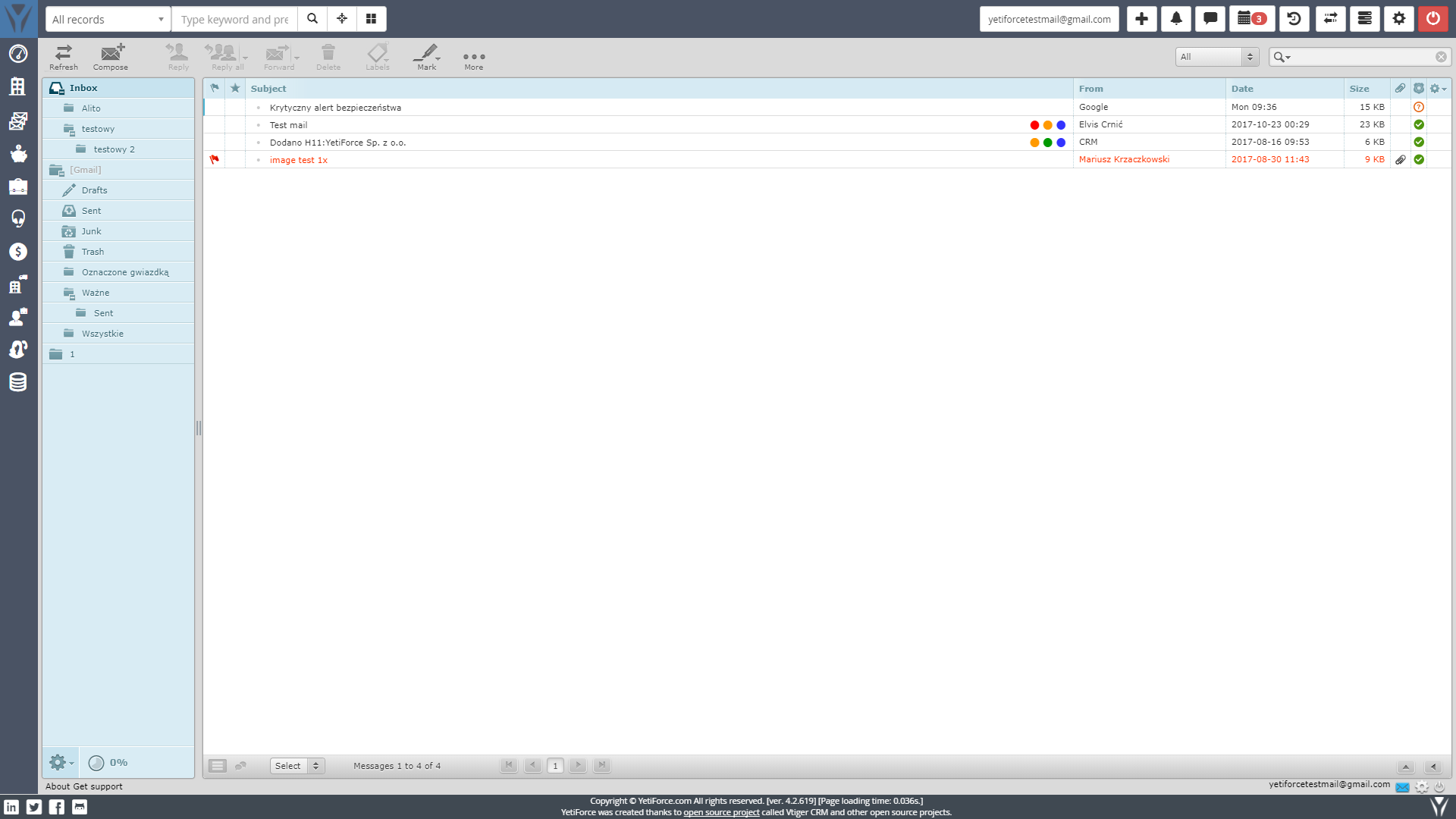Click the red power logout button
This screenshot has height=819, width=1456.
(1433, 18)
